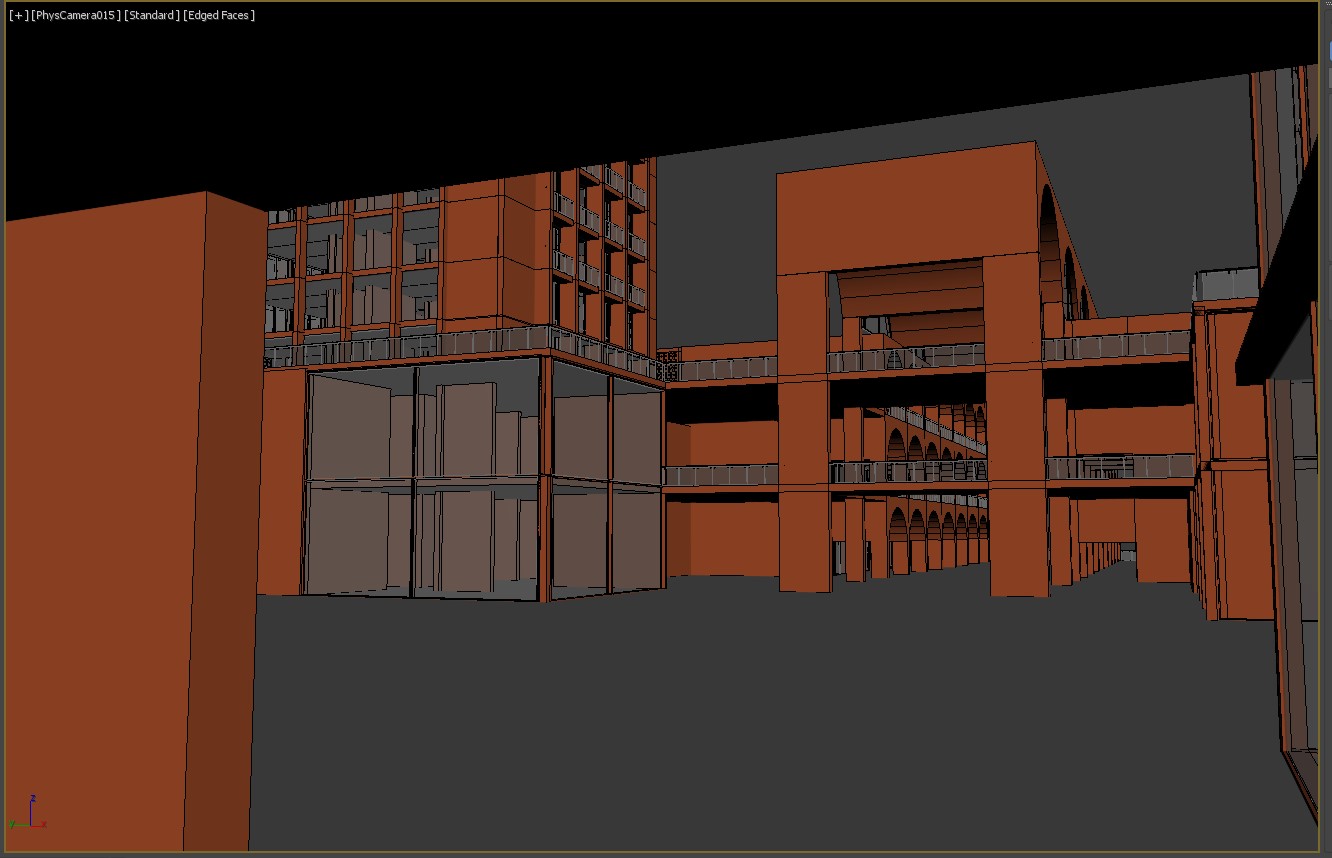This screenshot has width=1332, height=858.
Task: Click the blue Z axis label
Action: (33, 798)
